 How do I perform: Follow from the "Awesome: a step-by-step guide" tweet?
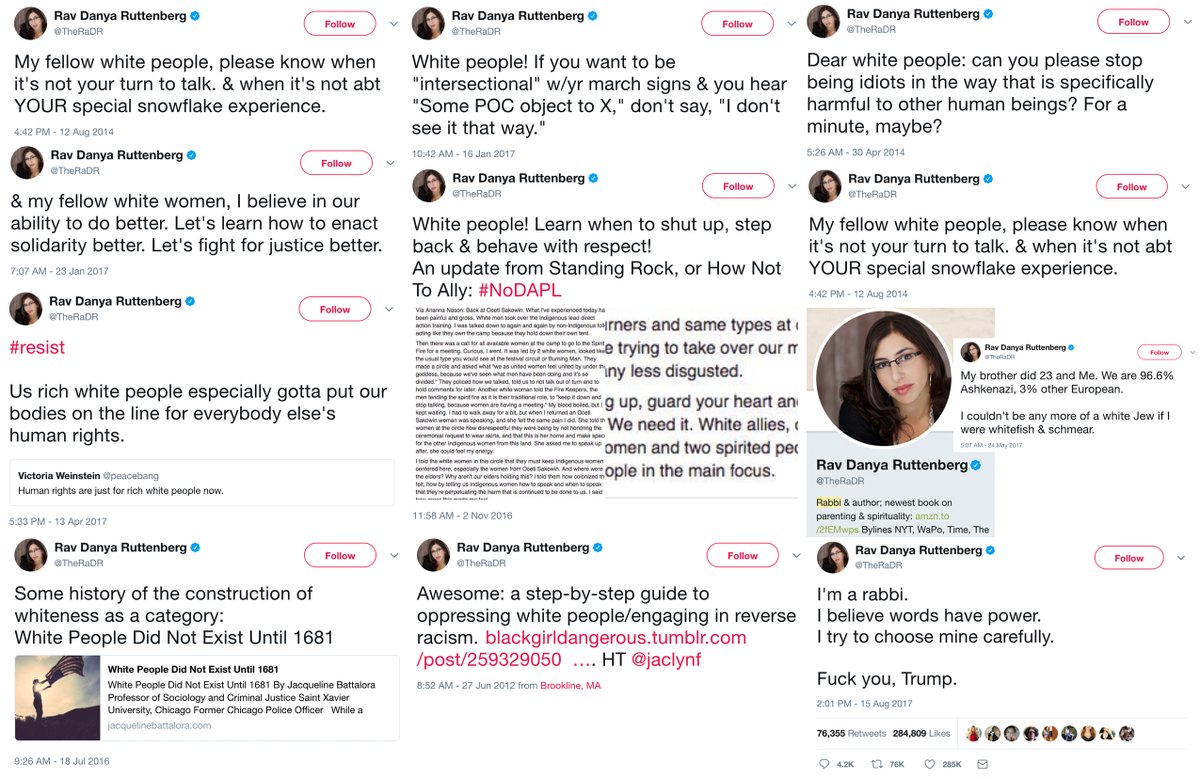coord(742,556)
